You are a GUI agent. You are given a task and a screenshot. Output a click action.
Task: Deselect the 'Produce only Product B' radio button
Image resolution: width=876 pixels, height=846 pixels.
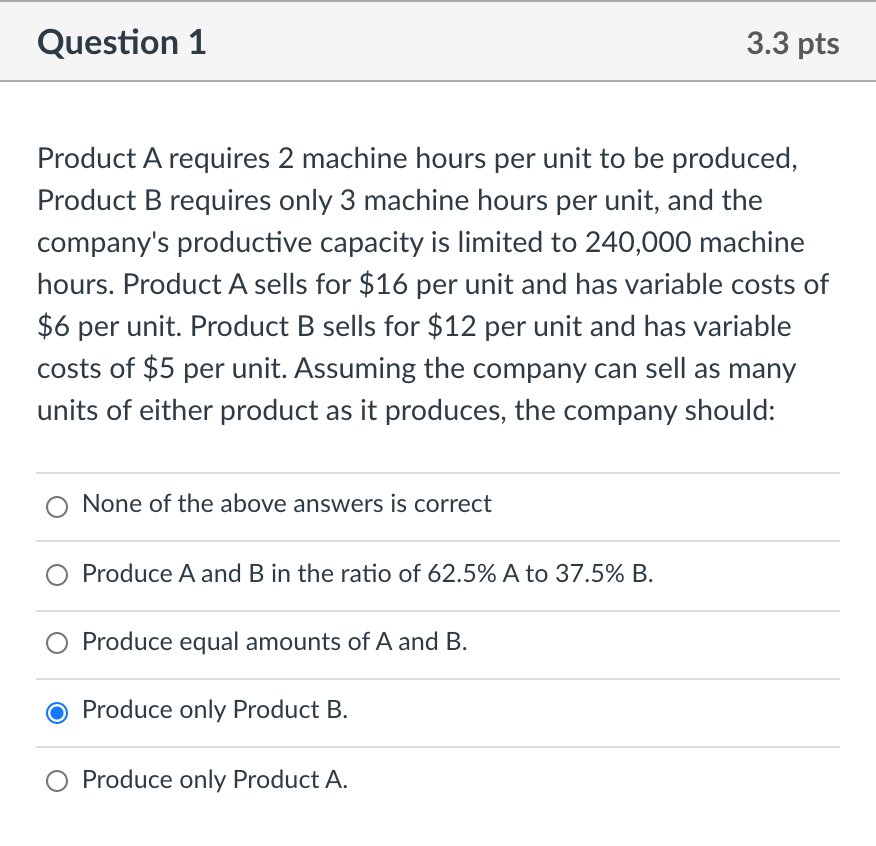[57, 712]
